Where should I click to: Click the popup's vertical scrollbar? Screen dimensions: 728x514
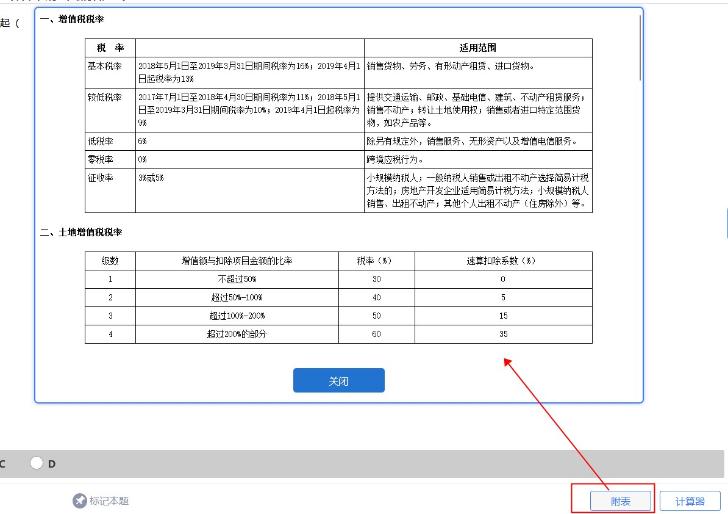(x=641, y=47)
